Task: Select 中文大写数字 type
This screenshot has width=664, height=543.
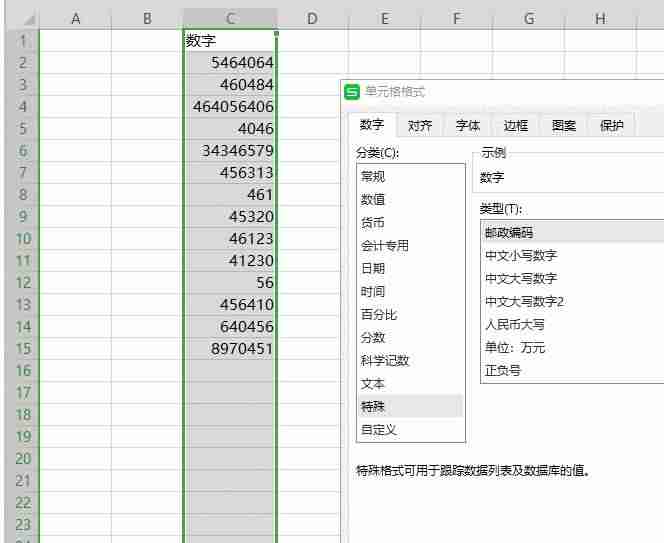Action: (573, 278)
